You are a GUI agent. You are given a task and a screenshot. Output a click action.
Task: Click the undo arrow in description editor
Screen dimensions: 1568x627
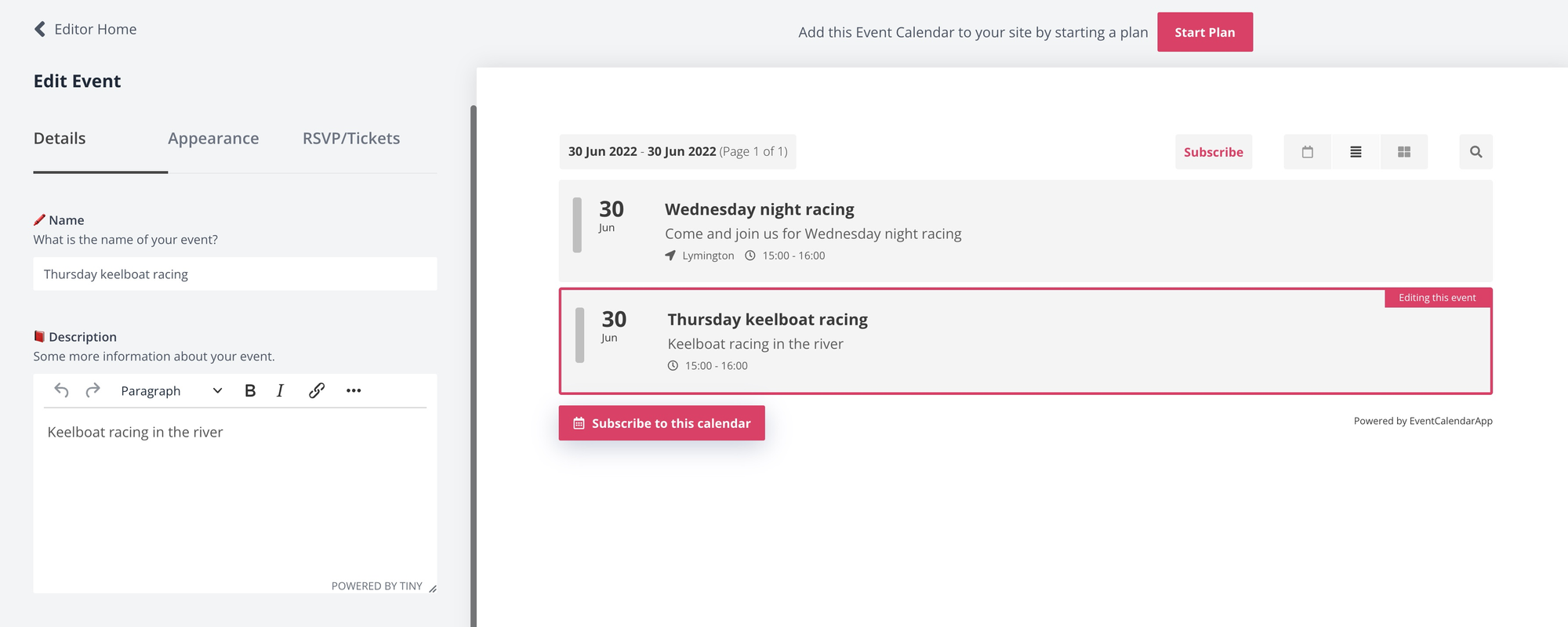click(x=61, y=390)
